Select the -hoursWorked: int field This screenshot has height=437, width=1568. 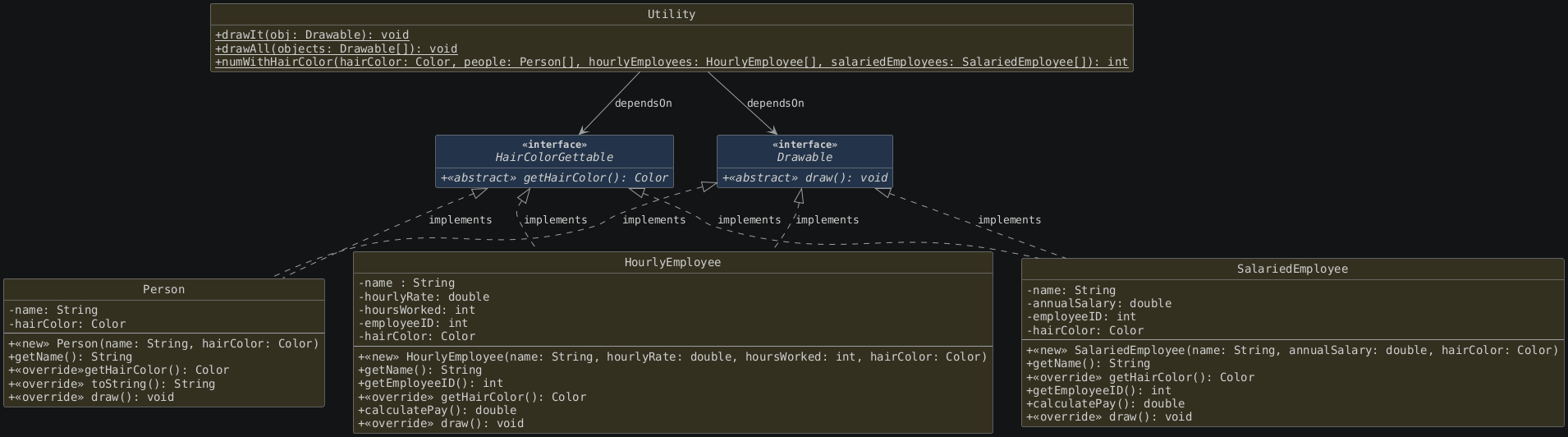pyautogui.click(x=417, y=310)
